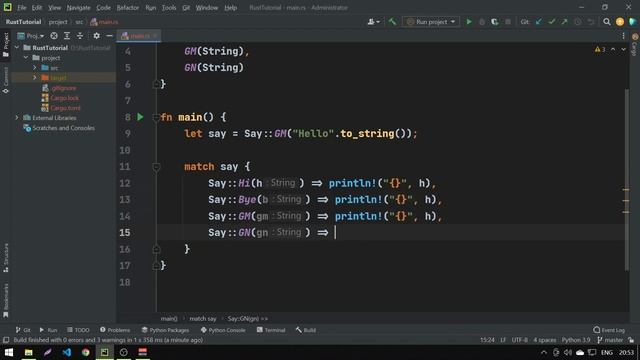Viewport: 640px width, 360px height.
Task: Open the Git tool window tab
Action: (x=23, y=330)
